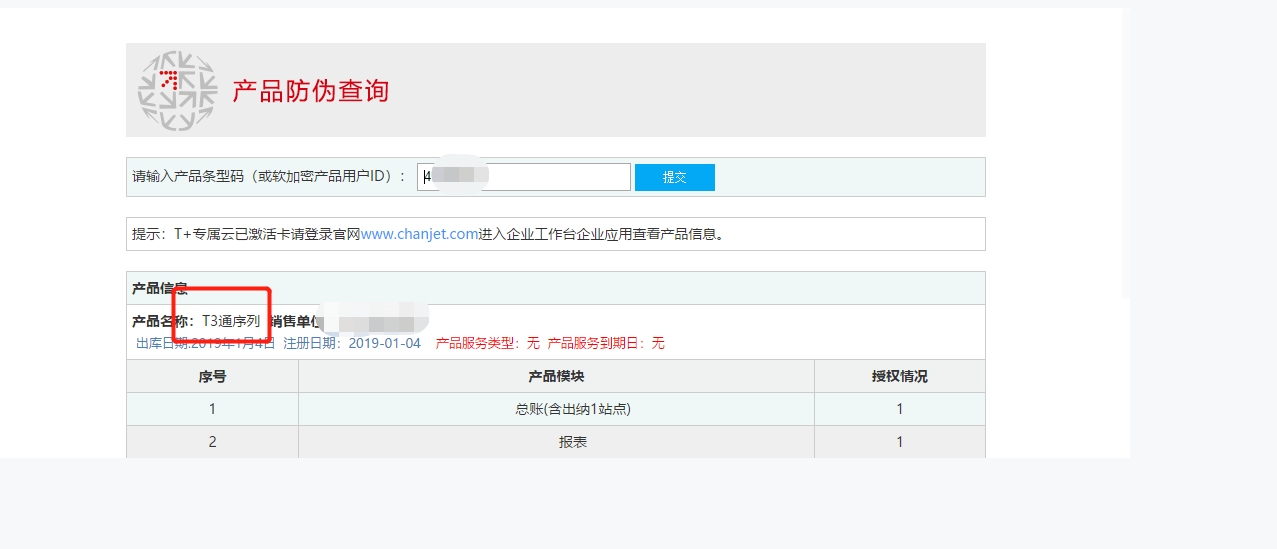Viewport: 1277px width, 549px height.
Task: Click the 报表 module cell
Action: click(556, 442)
